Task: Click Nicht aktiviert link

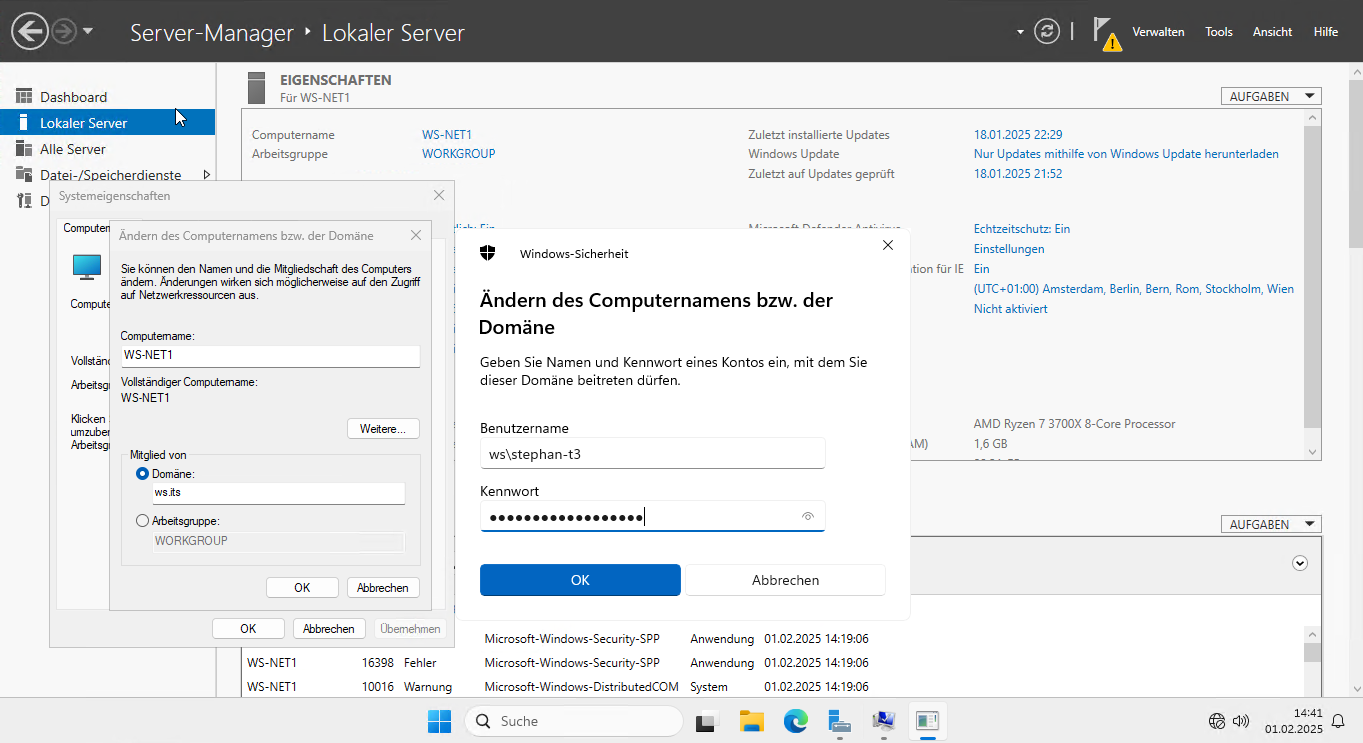Action: pyautogui.click(x=1011, y=309)
